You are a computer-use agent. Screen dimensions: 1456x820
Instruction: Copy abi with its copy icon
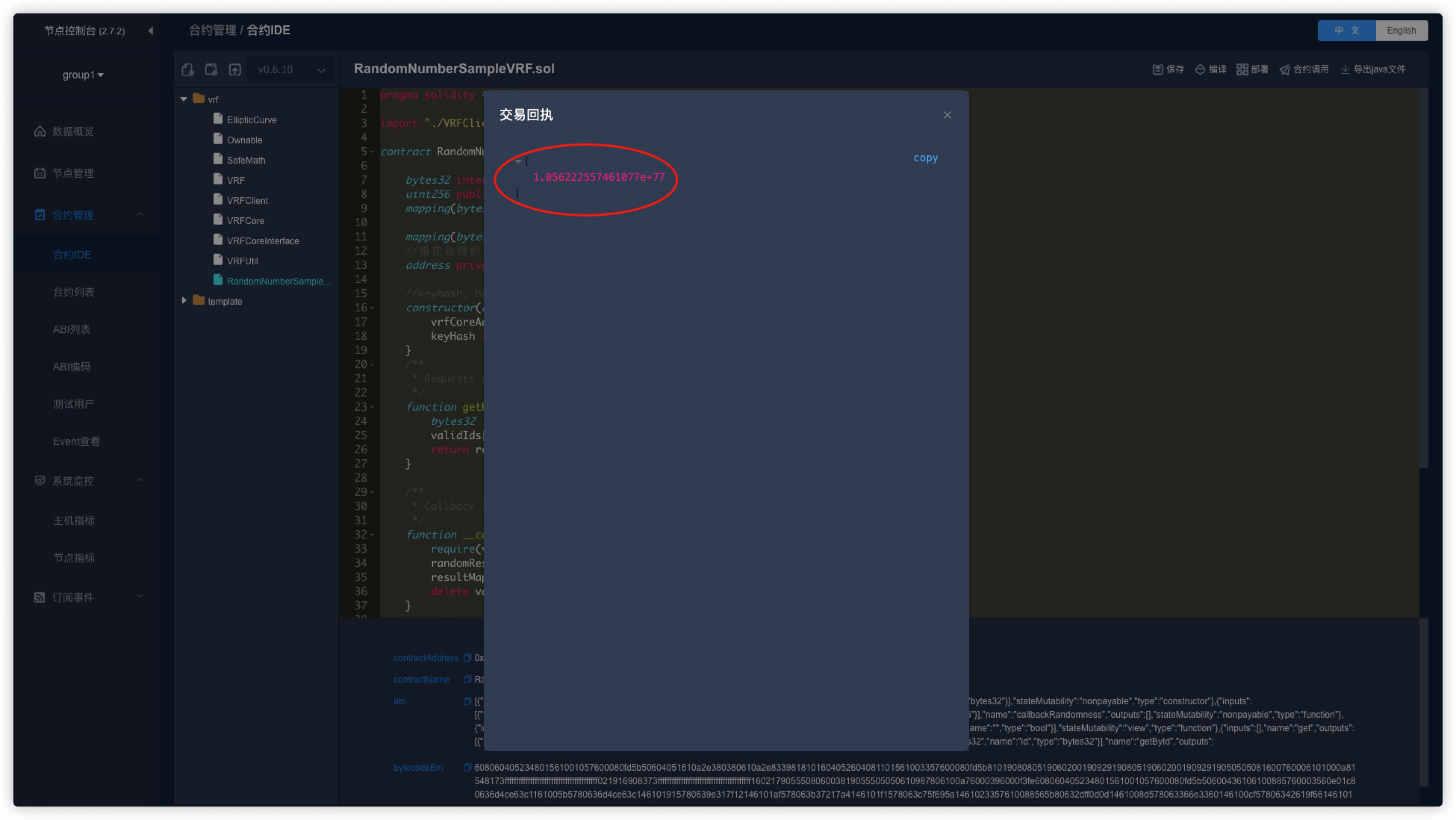tap(467, 701)
